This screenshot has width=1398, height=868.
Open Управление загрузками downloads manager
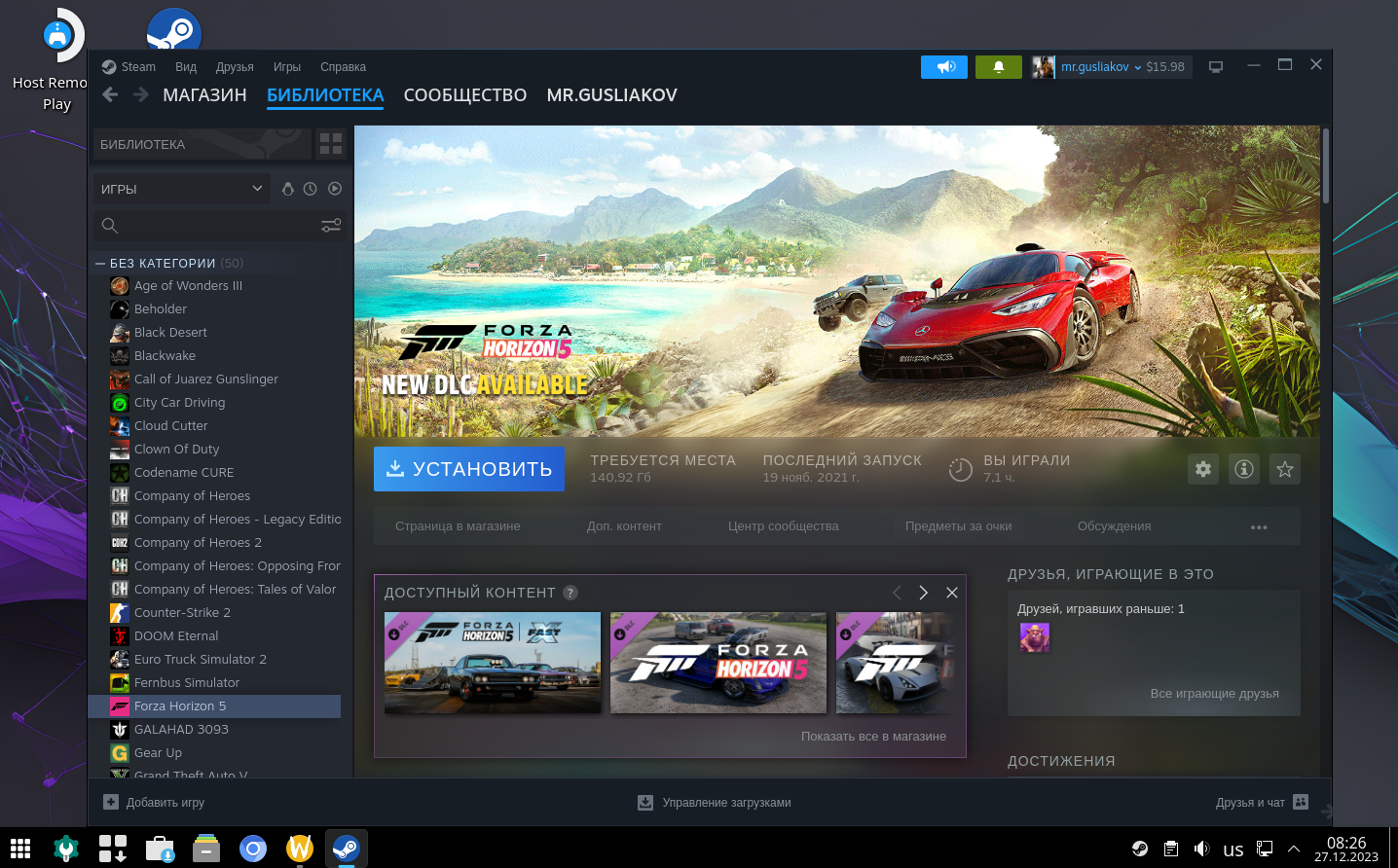point(714,802)
